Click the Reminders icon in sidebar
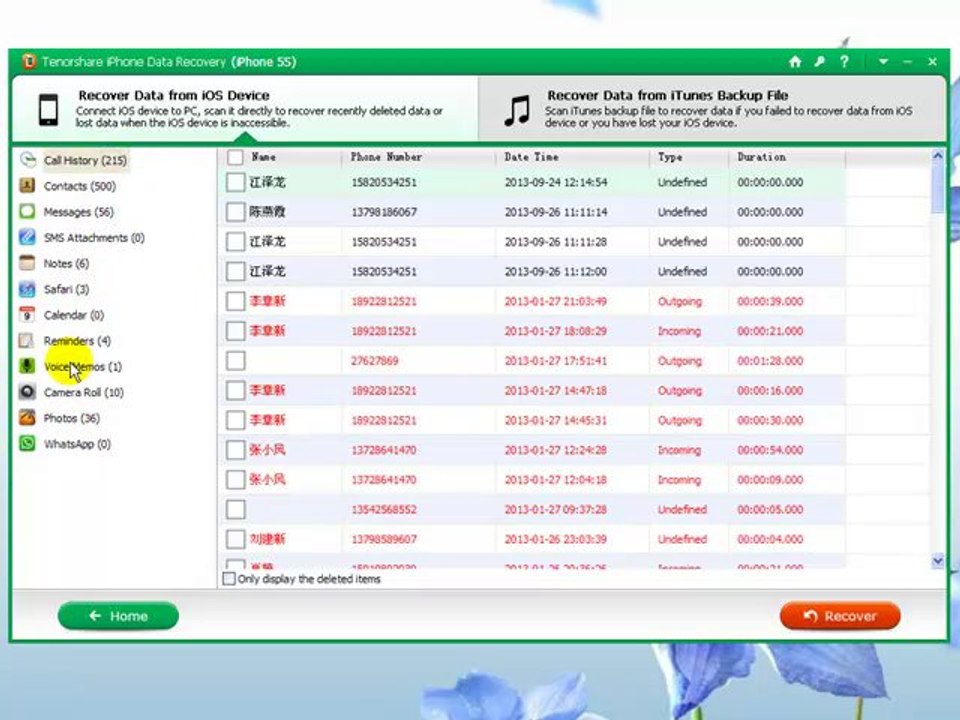This screenshot has width=960, height=720. 27,340
